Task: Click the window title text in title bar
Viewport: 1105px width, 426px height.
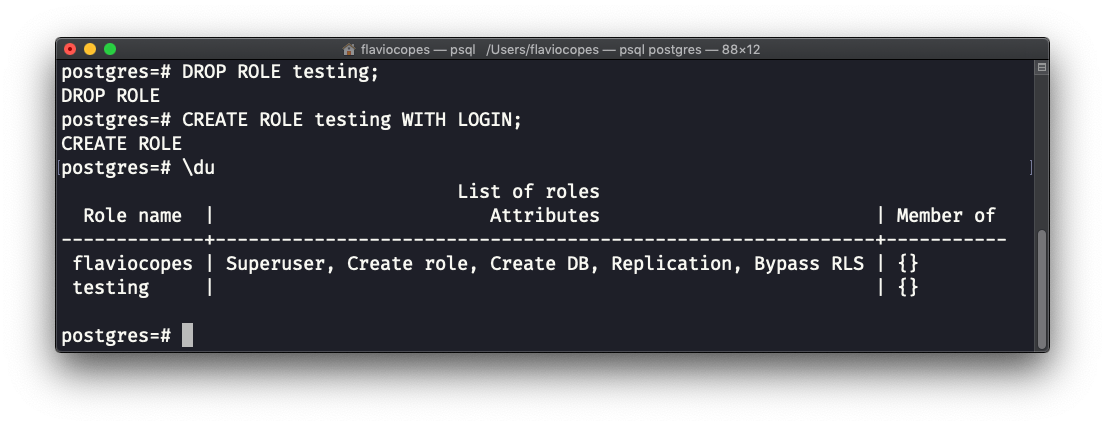Action: click(x=560, y=49)
